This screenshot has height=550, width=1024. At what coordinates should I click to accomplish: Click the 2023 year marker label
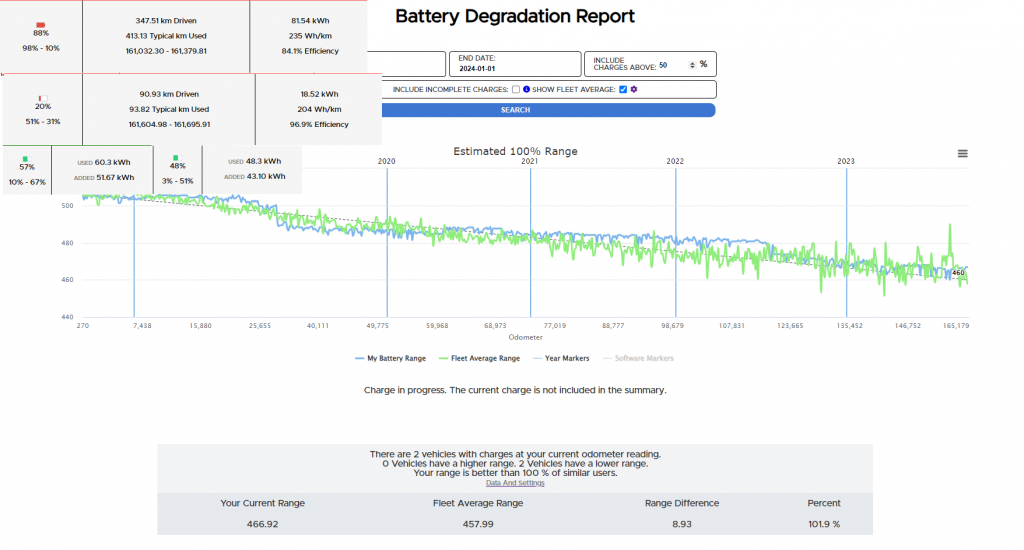click(846, 161)
